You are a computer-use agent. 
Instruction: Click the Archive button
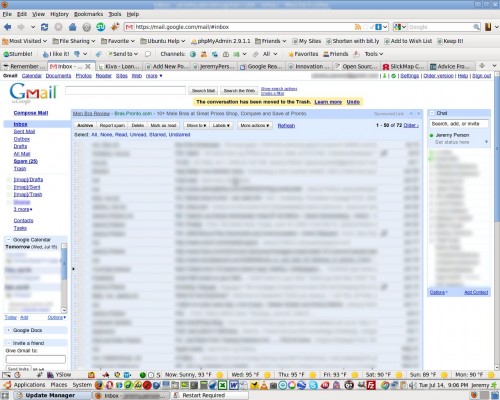85,125
